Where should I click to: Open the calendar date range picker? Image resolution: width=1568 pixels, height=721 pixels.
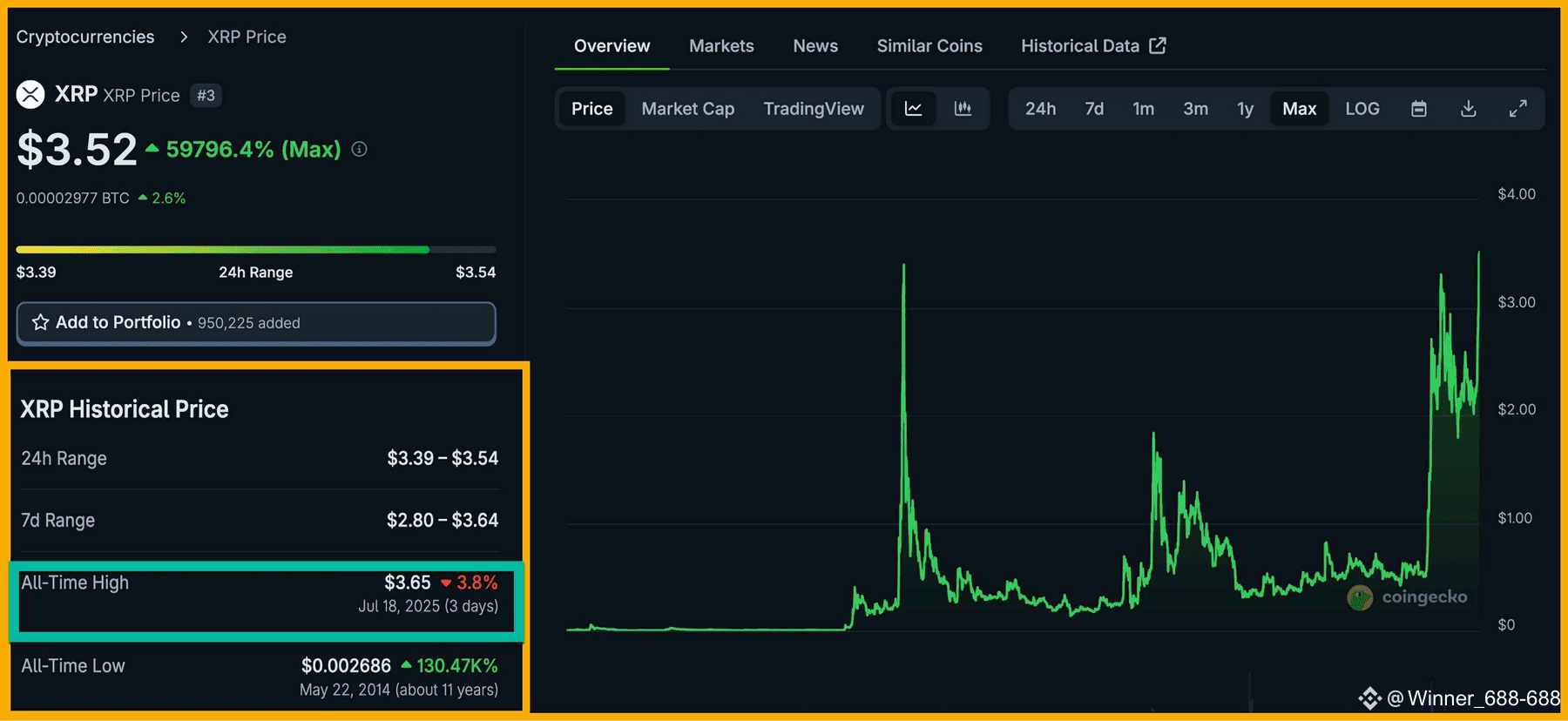(1419, 109)
